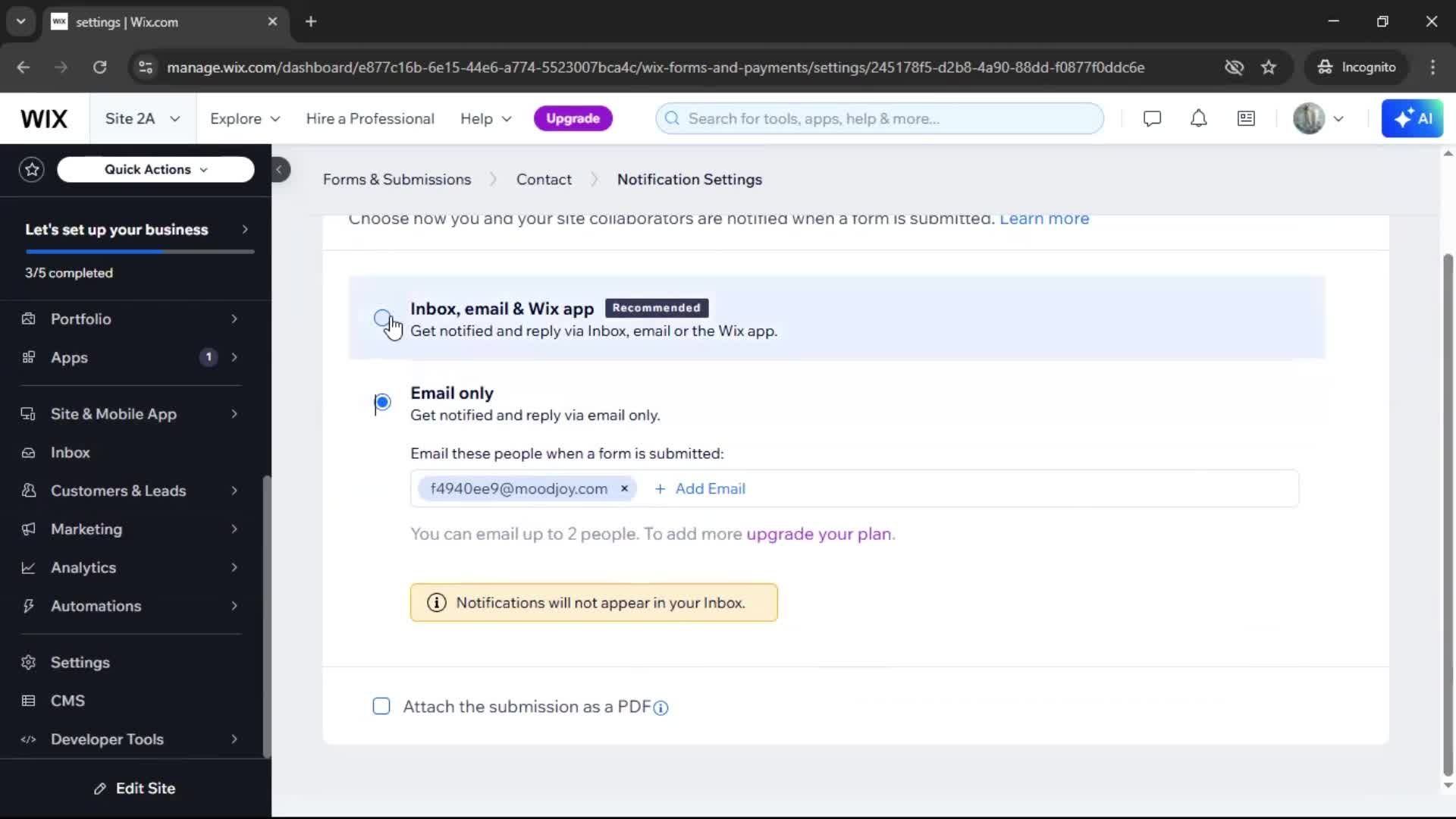This screenshot has width=1456, height=819.
Task: Open the site information icon in address bar
Action: click(145, 67)
